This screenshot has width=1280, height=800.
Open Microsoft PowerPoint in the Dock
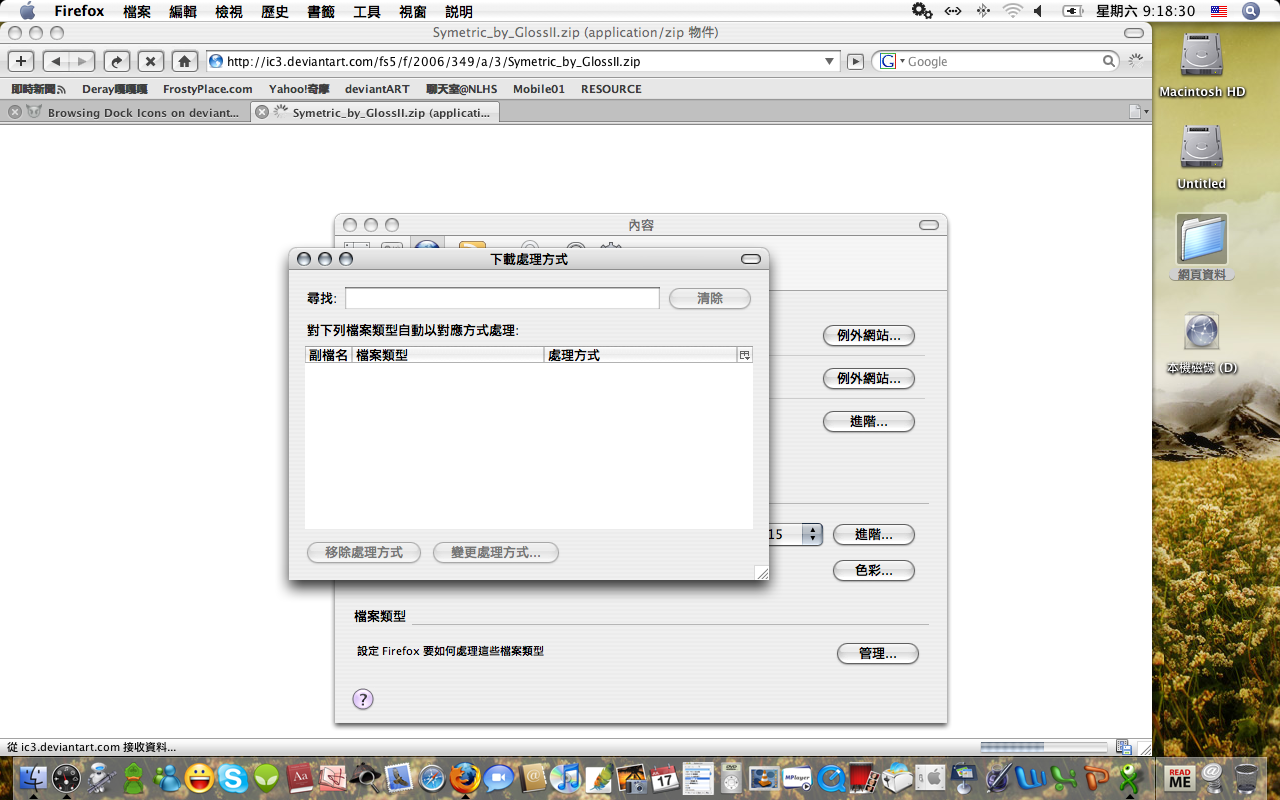click(1097, 778)
